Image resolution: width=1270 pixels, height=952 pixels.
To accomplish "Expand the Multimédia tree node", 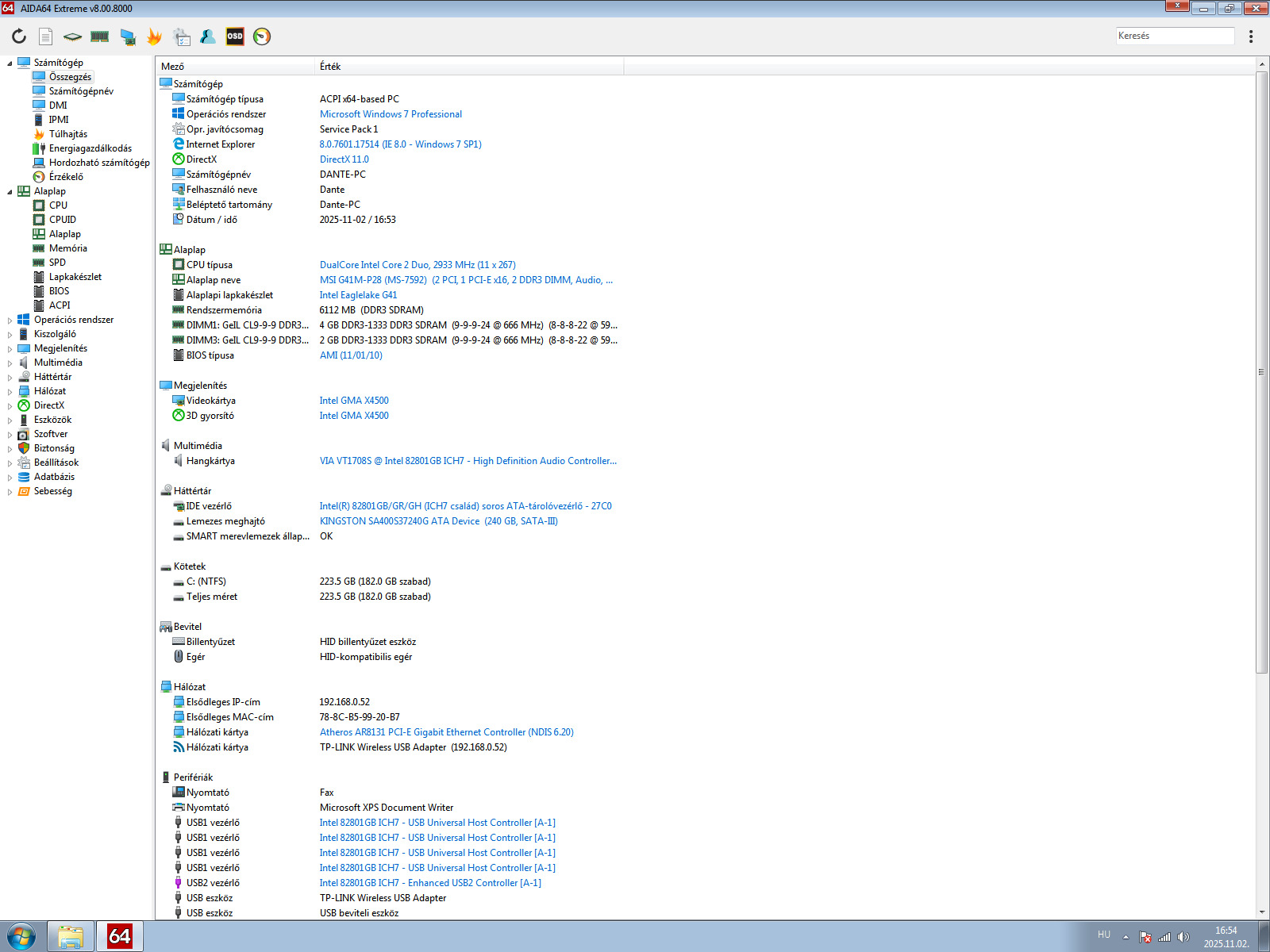I will click(x=10, y=363).
